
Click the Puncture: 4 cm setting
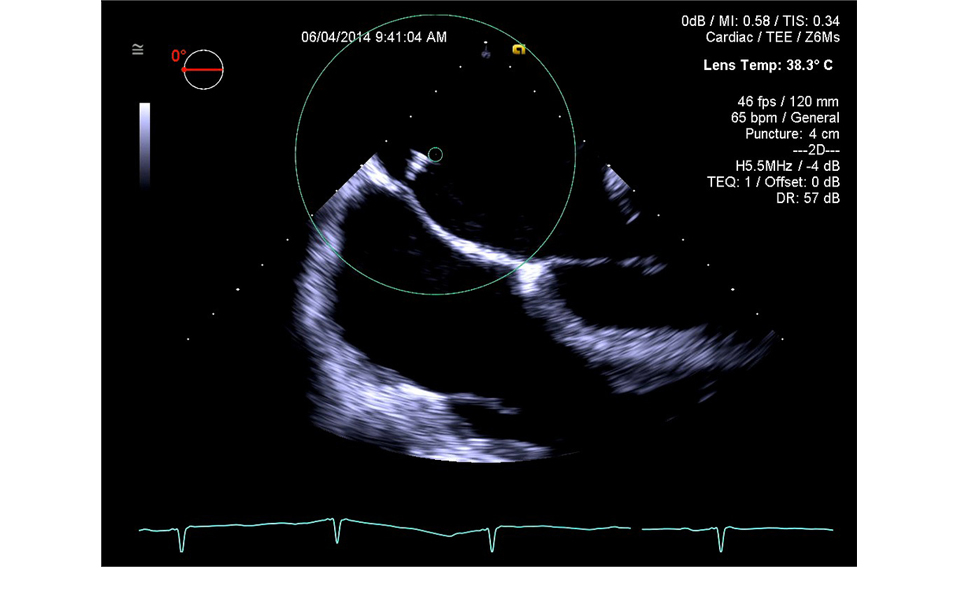coord(792,133)
